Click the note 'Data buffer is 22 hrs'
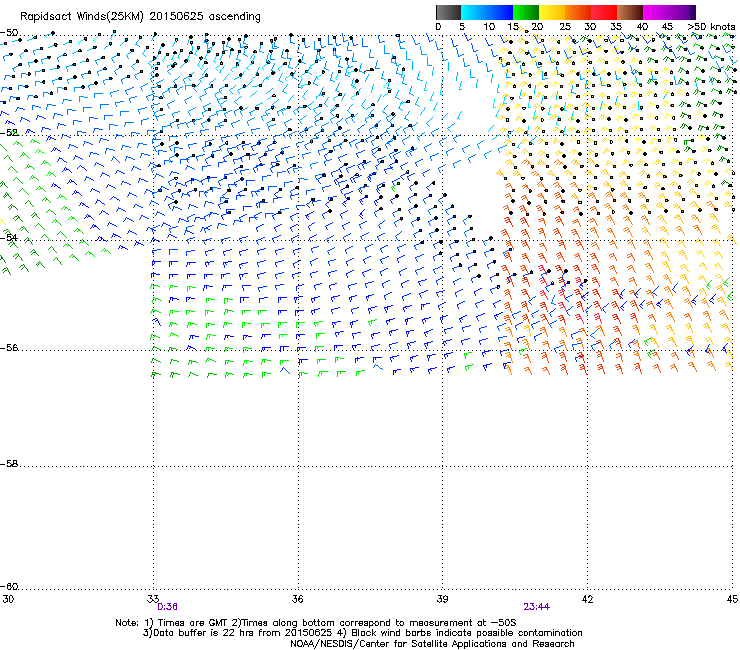 (204, 633)
